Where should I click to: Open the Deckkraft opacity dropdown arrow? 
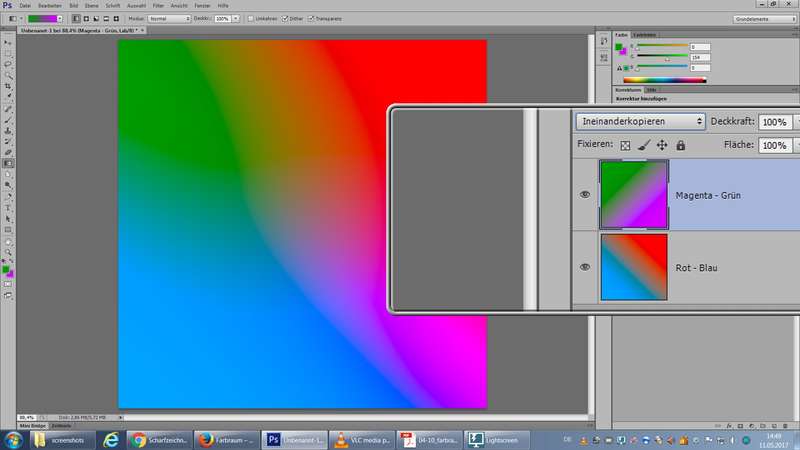pyautogui.click(x=795, y=121)
